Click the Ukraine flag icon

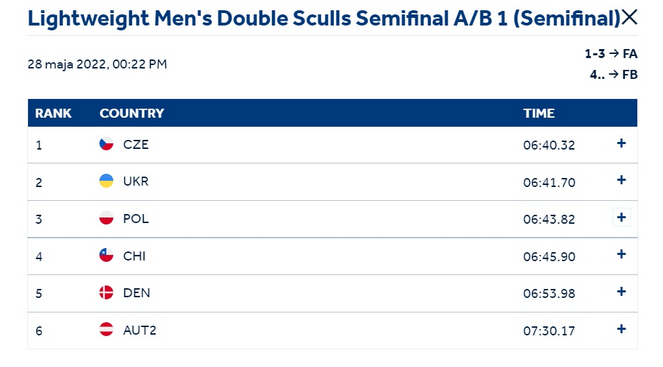click(x=106, y=181)
